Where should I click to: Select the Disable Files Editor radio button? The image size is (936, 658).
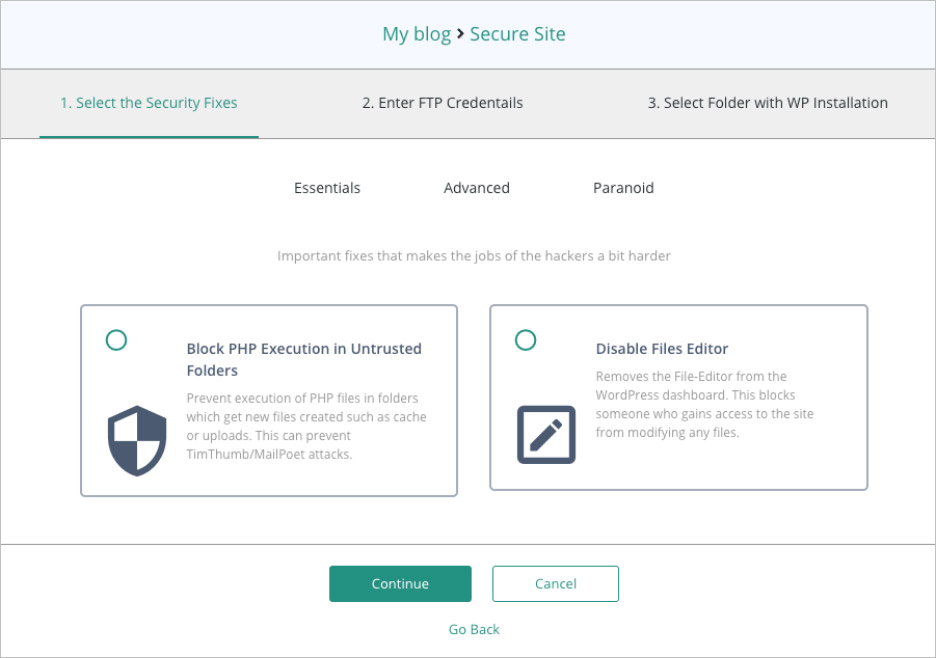[525, 340]
